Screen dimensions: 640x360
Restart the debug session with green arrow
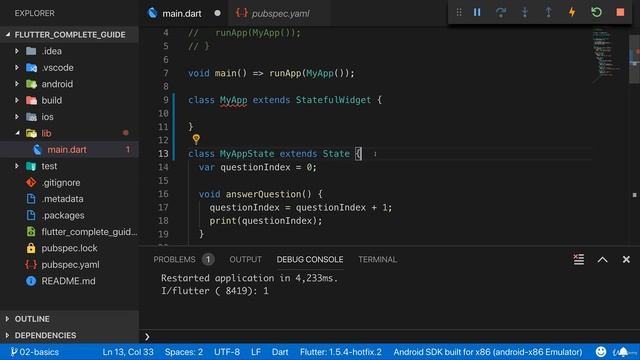596,12
